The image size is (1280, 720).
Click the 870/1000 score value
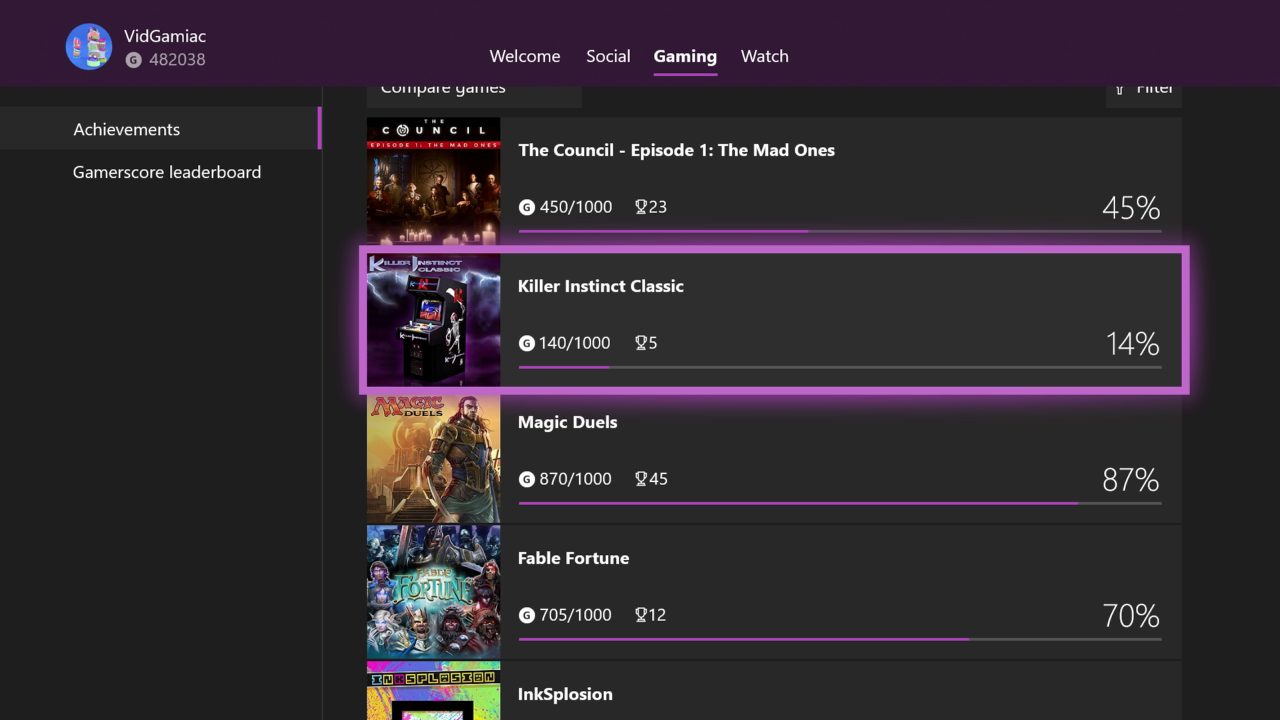click(x=576, y=479)
